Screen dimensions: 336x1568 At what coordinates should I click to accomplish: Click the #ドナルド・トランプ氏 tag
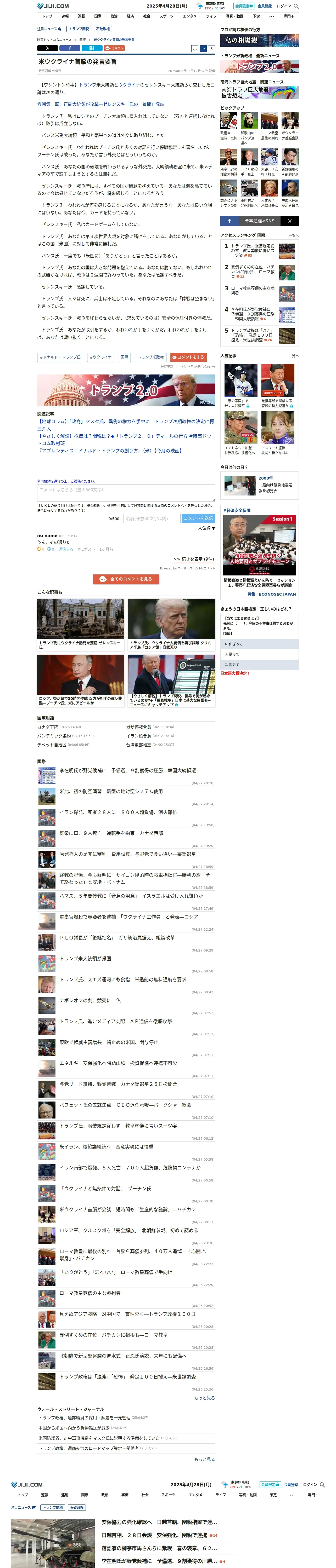click(x=60, y=357)
